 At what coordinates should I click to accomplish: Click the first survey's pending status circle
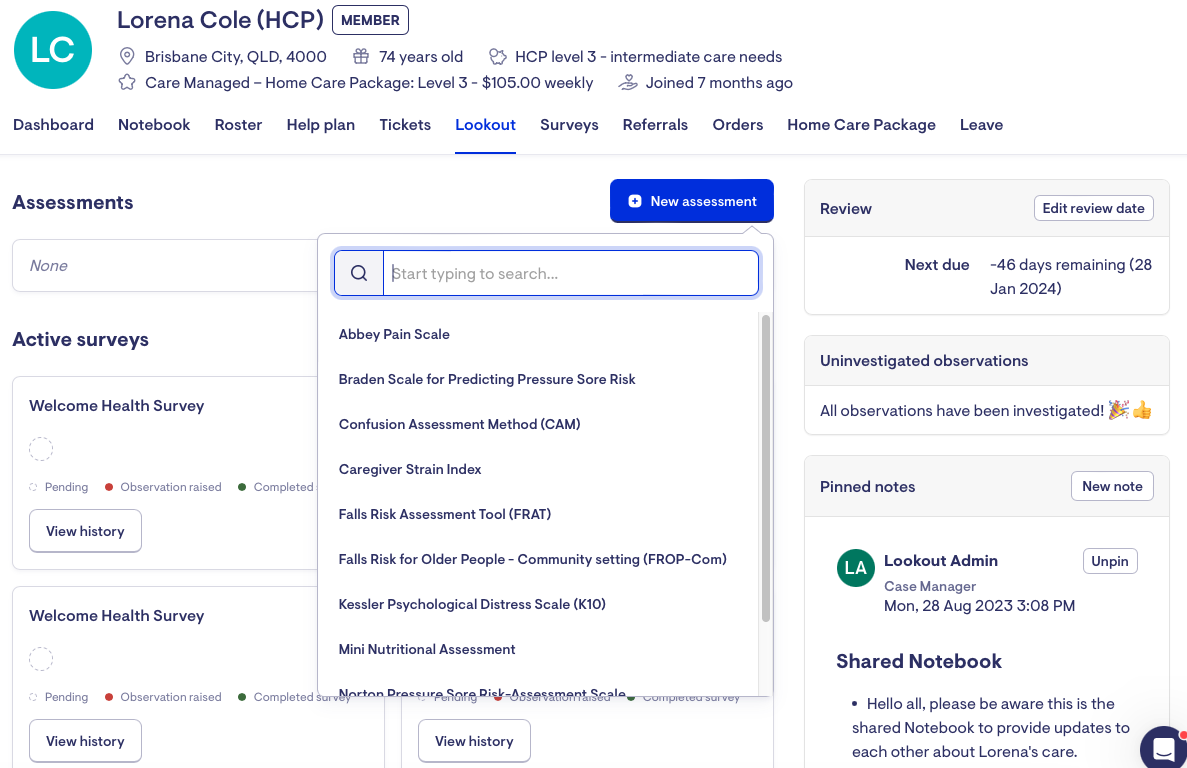tap(41, 449)
